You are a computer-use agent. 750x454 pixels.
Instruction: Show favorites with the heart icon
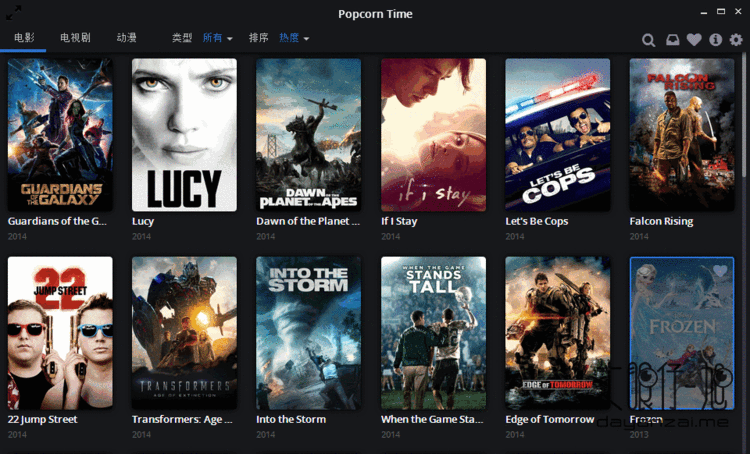[694, 40]
